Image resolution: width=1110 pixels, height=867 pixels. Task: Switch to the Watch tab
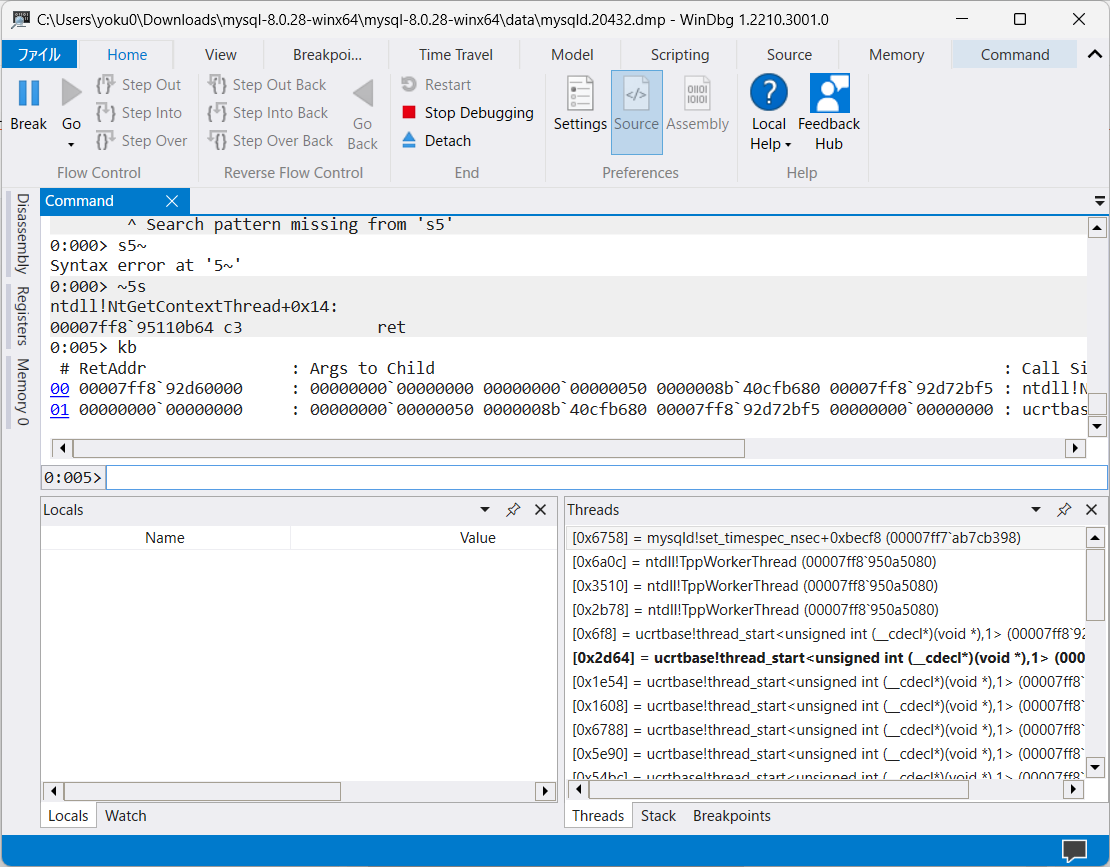[x=126, y=816]
